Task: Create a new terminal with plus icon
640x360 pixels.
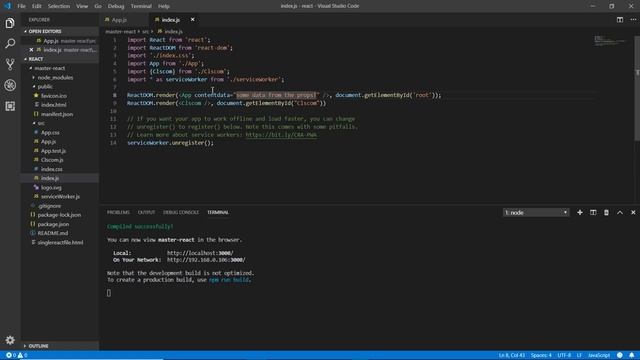Action: [x=580, y=213]
